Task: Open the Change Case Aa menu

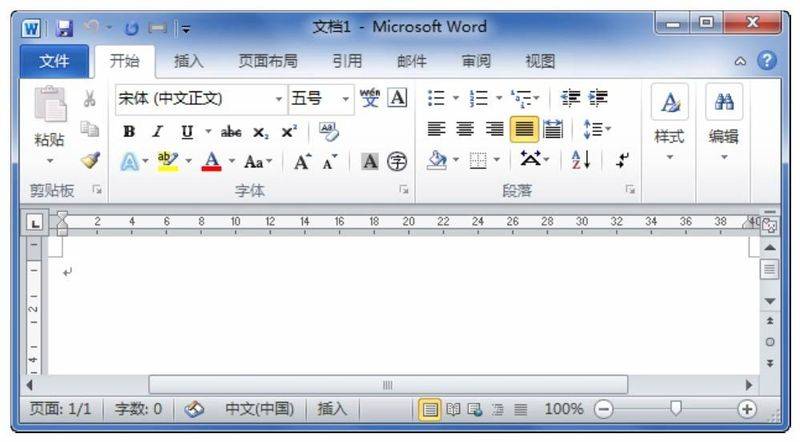Action: [x=258, y=162]
